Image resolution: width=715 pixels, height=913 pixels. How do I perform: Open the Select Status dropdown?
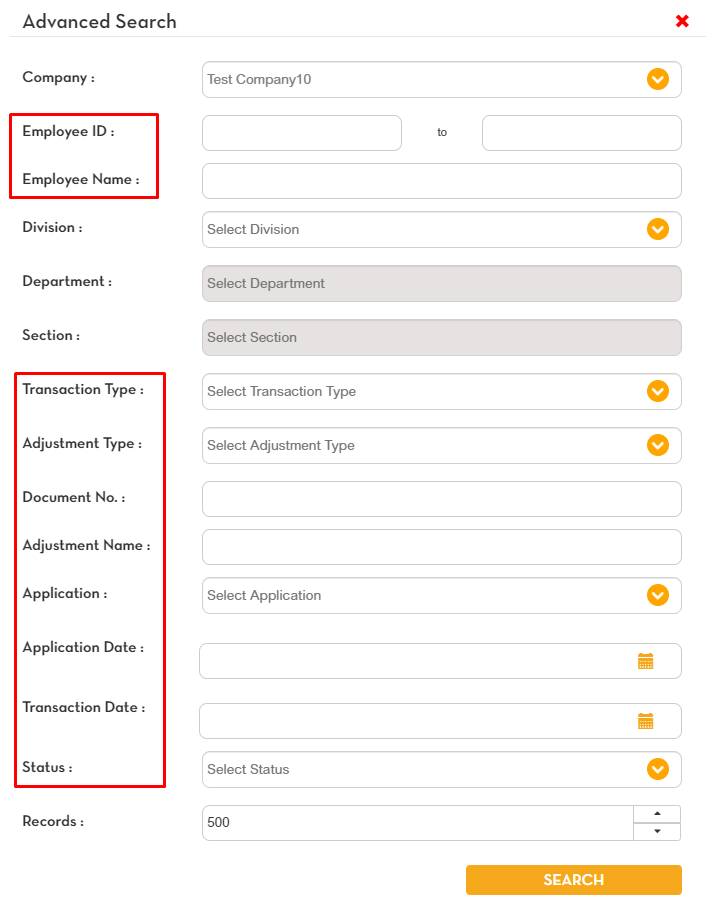(441, 769)
